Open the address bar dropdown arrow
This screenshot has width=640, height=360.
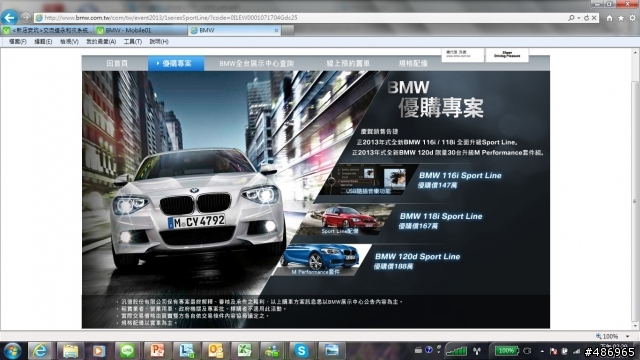[x=579, y=18]
